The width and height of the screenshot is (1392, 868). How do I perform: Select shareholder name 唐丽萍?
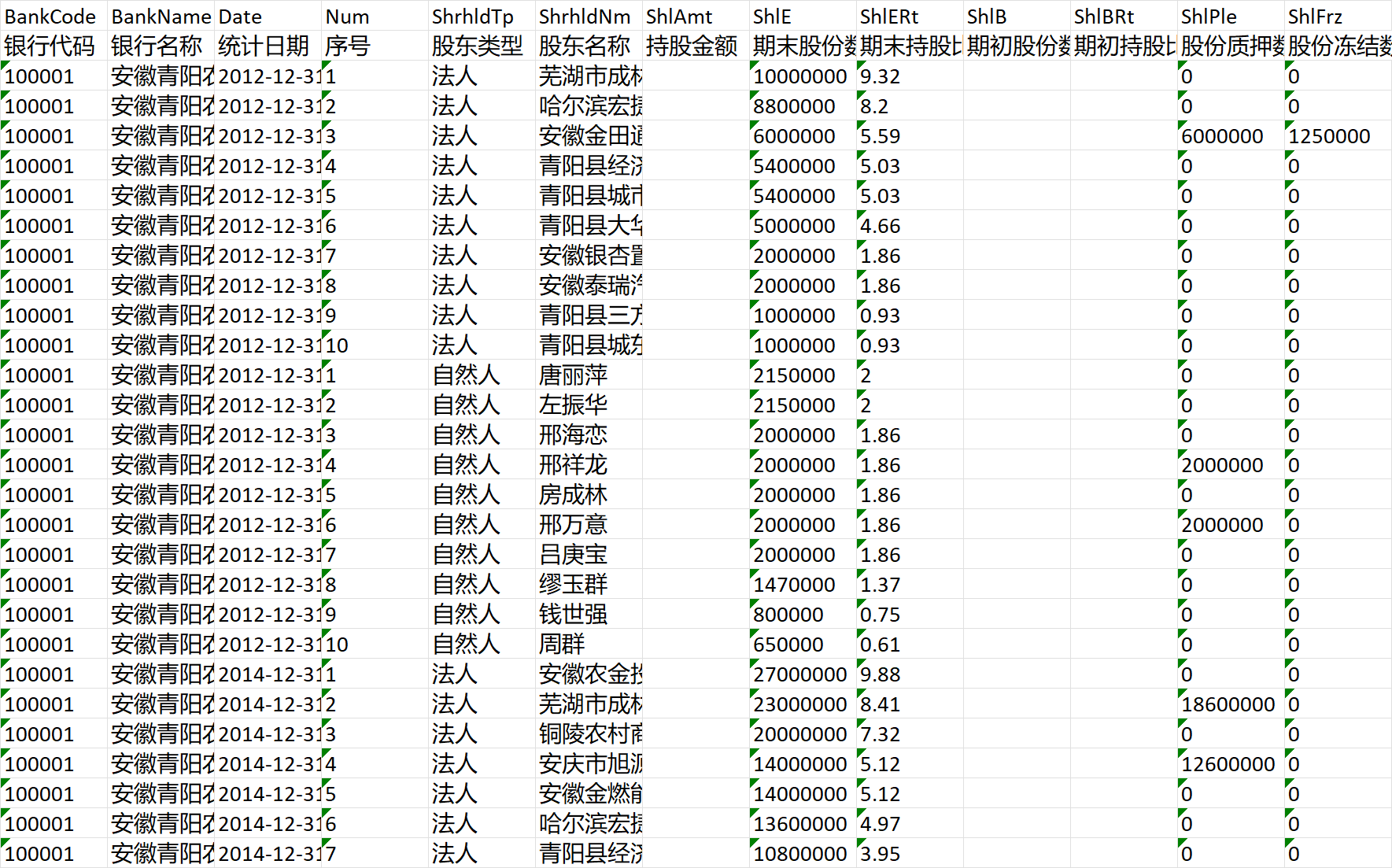(589, 375)
